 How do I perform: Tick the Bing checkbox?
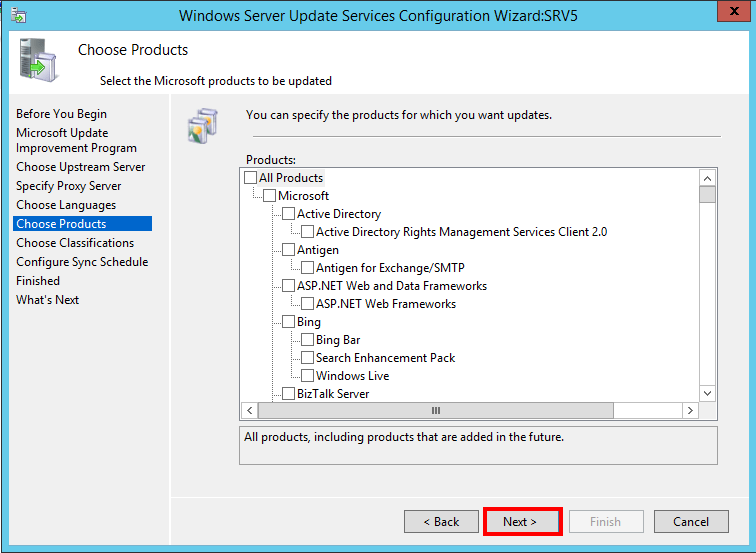[288, 322]
